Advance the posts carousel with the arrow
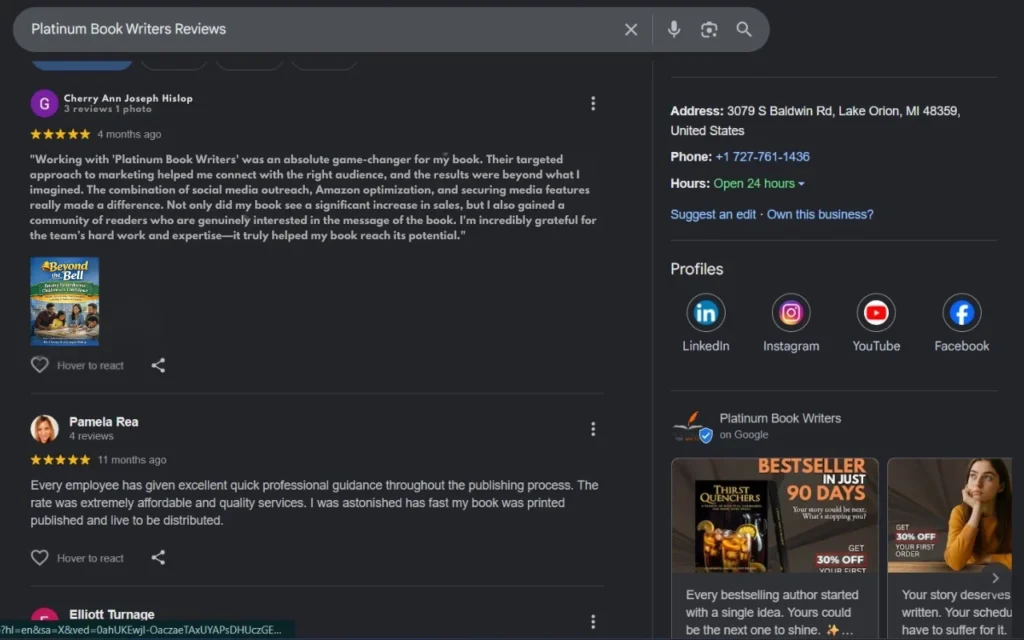 tap(995, 577)
